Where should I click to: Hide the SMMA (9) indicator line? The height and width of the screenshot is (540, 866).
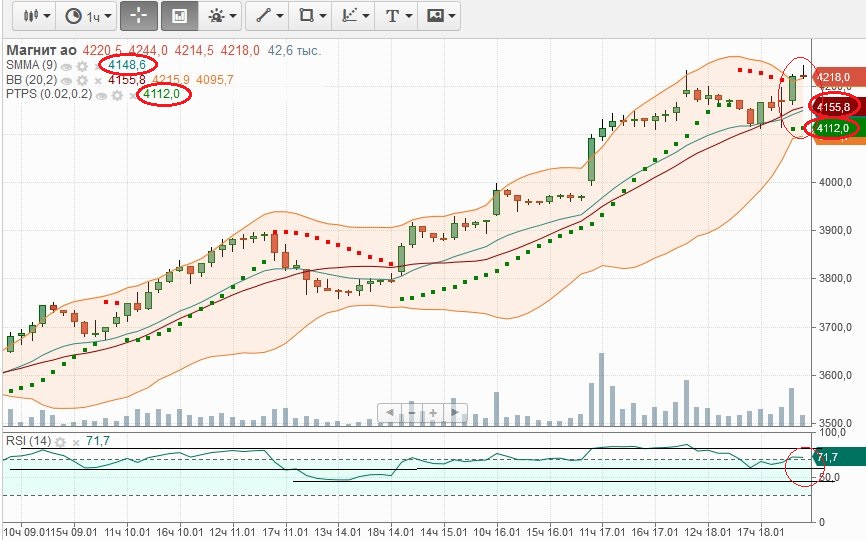pyautogui.click(x=66, y=67)
